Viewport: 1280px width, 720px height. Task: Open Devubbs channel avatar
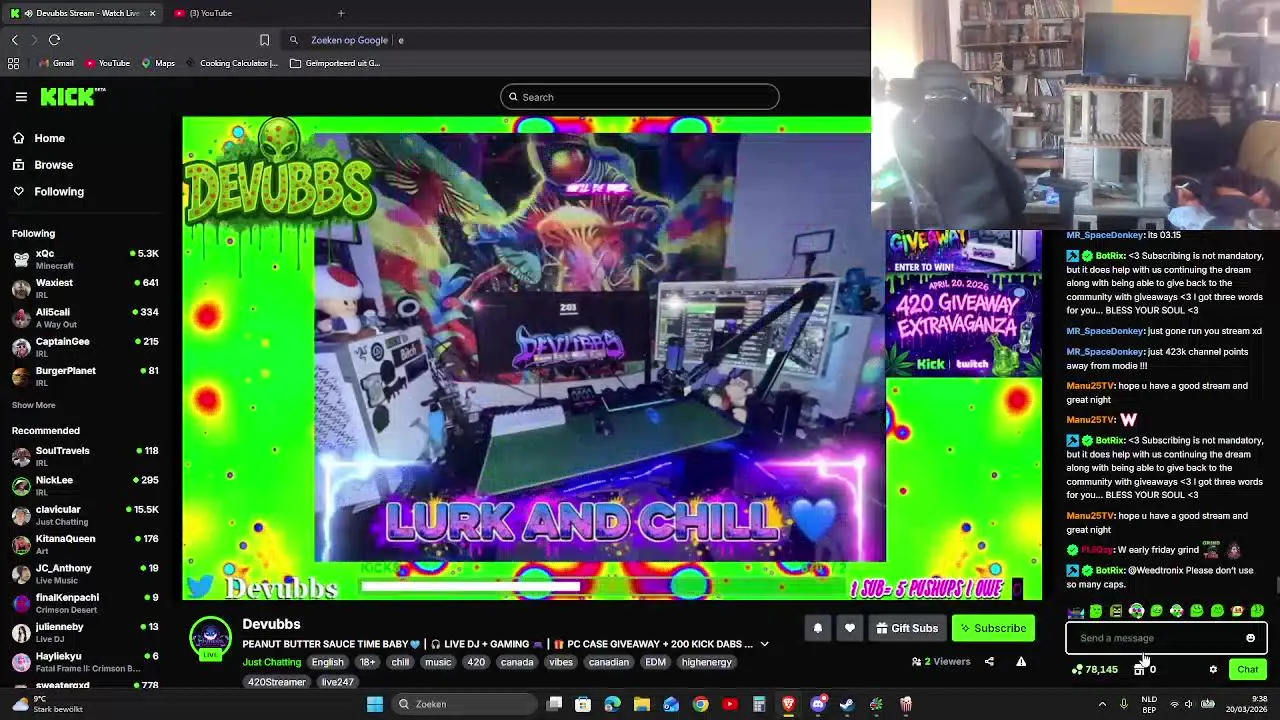coord(210,638)
